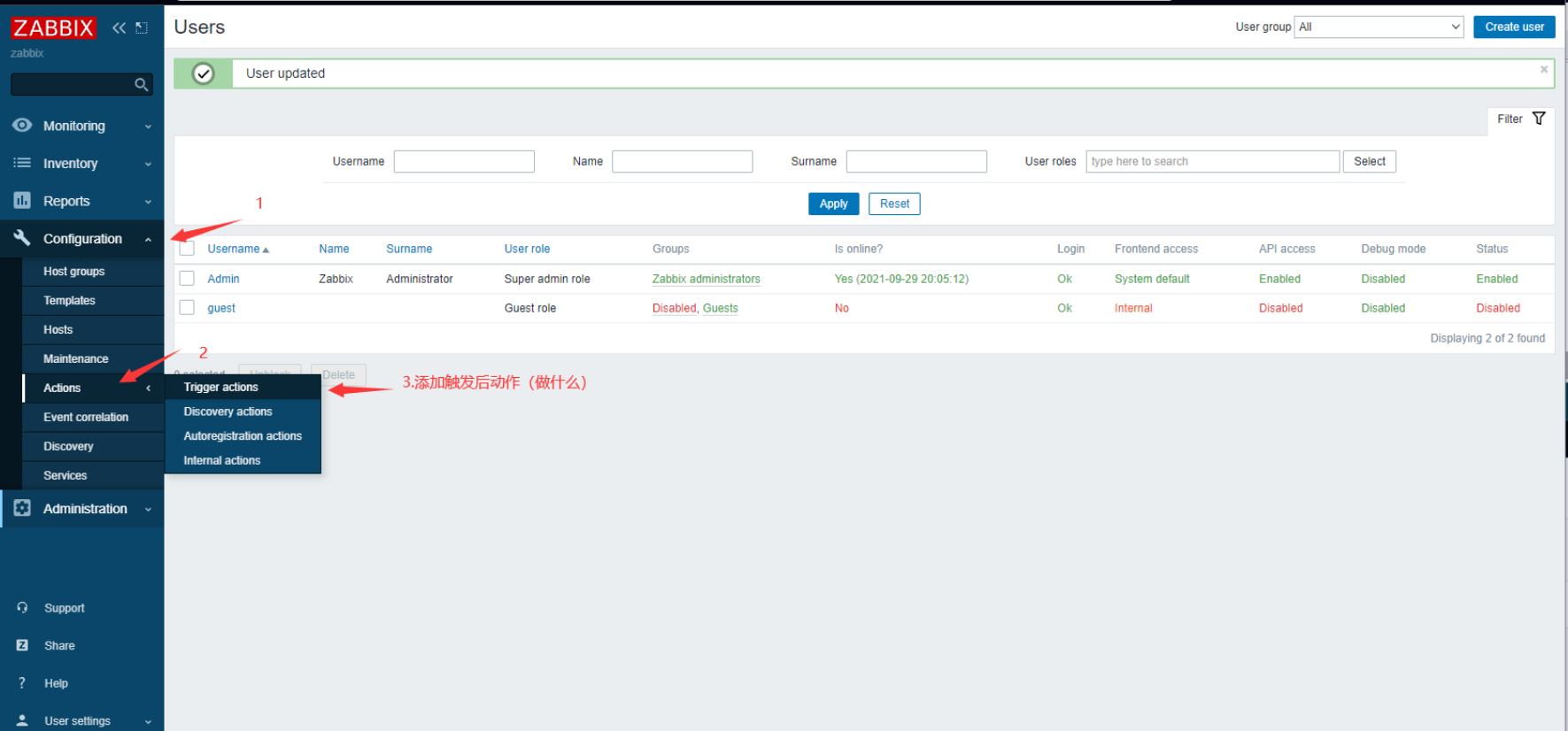The image size is (1568, 731).
Task: Click the Configuration wrench icon
Action: point(22,238)
